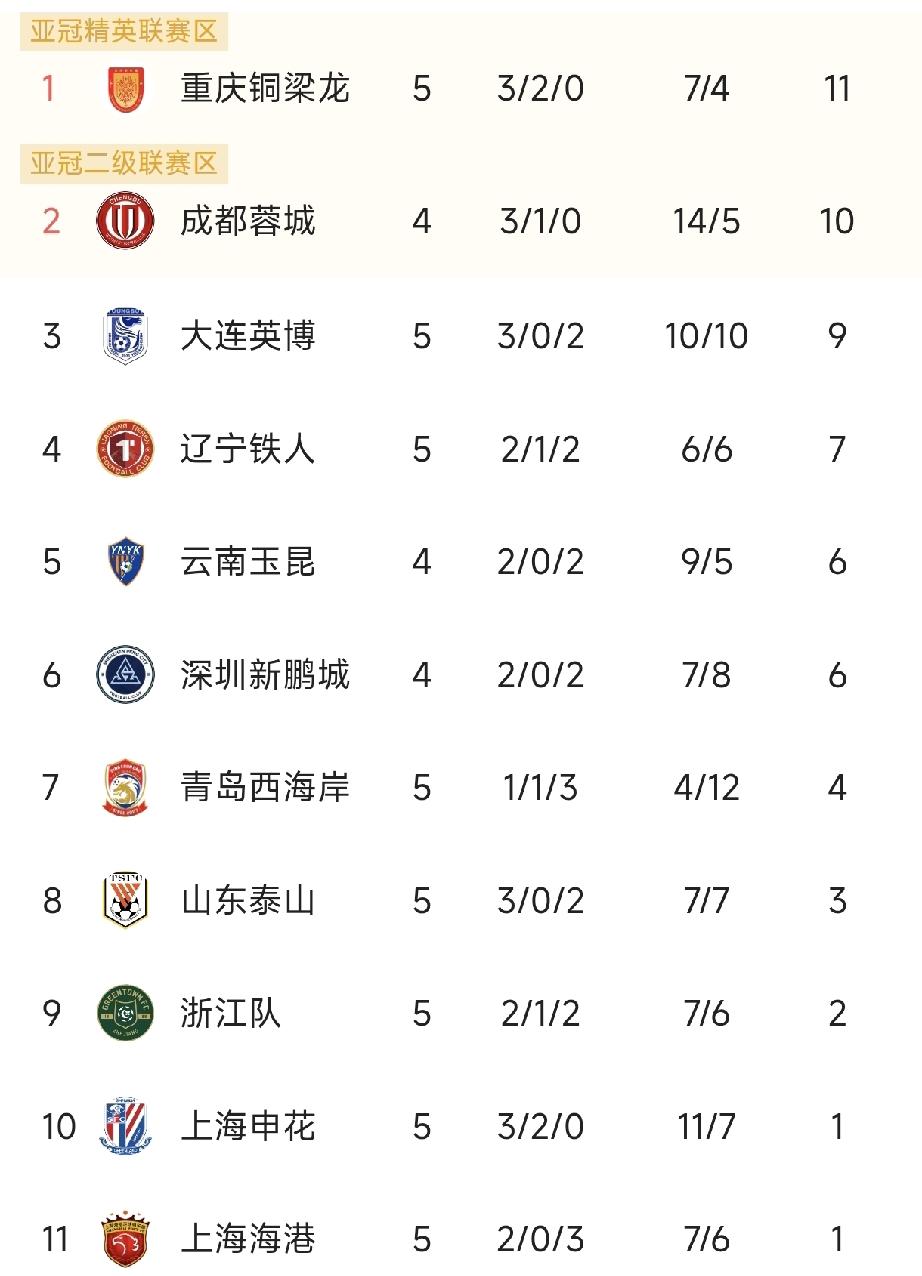Open the 大连英博 team name

(248, 336)
